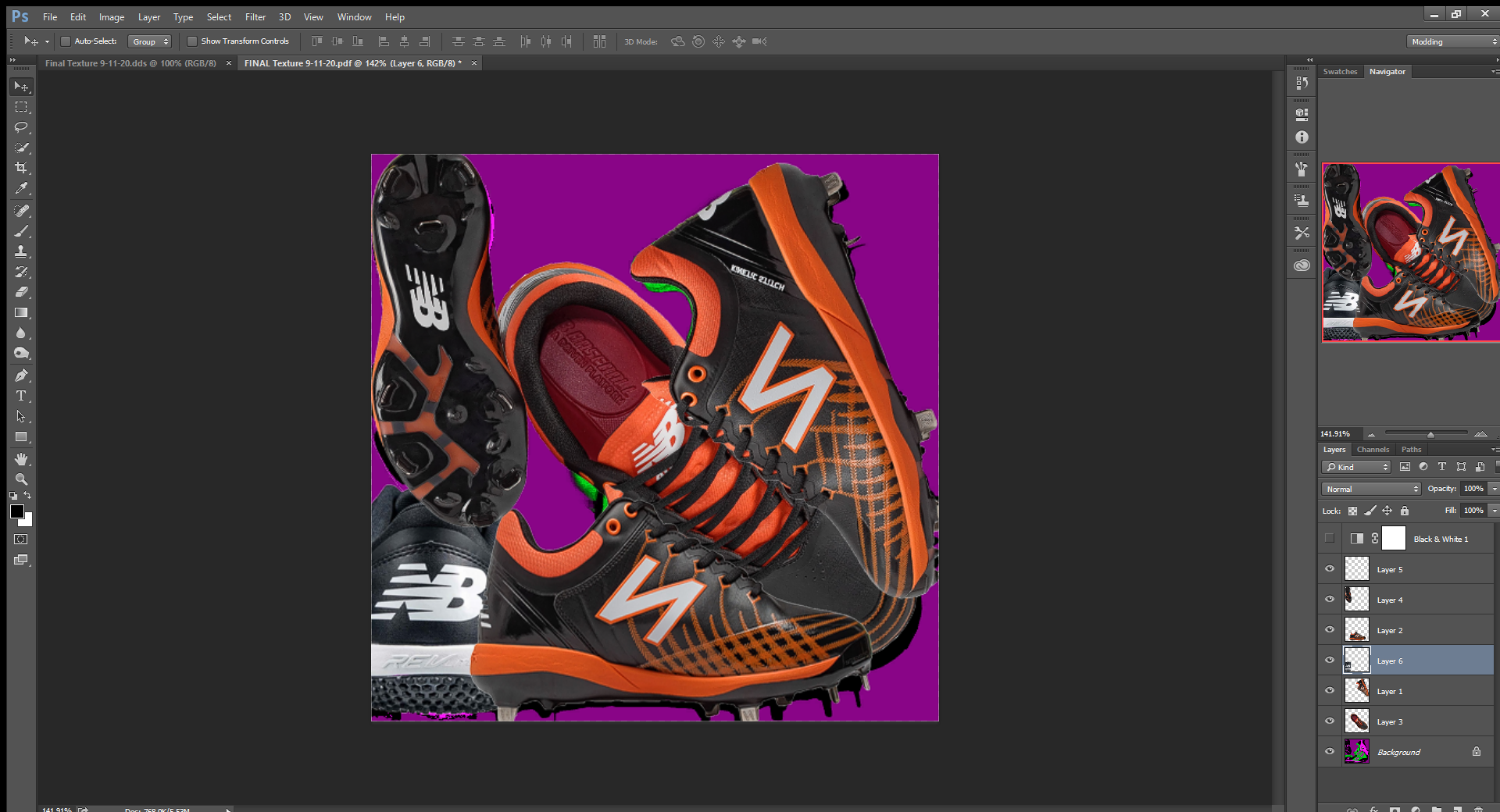Image resolution: width=1500 pixels, height=812 pixels.
Task: Select the Path Selection tool
Action: [21, 416]
